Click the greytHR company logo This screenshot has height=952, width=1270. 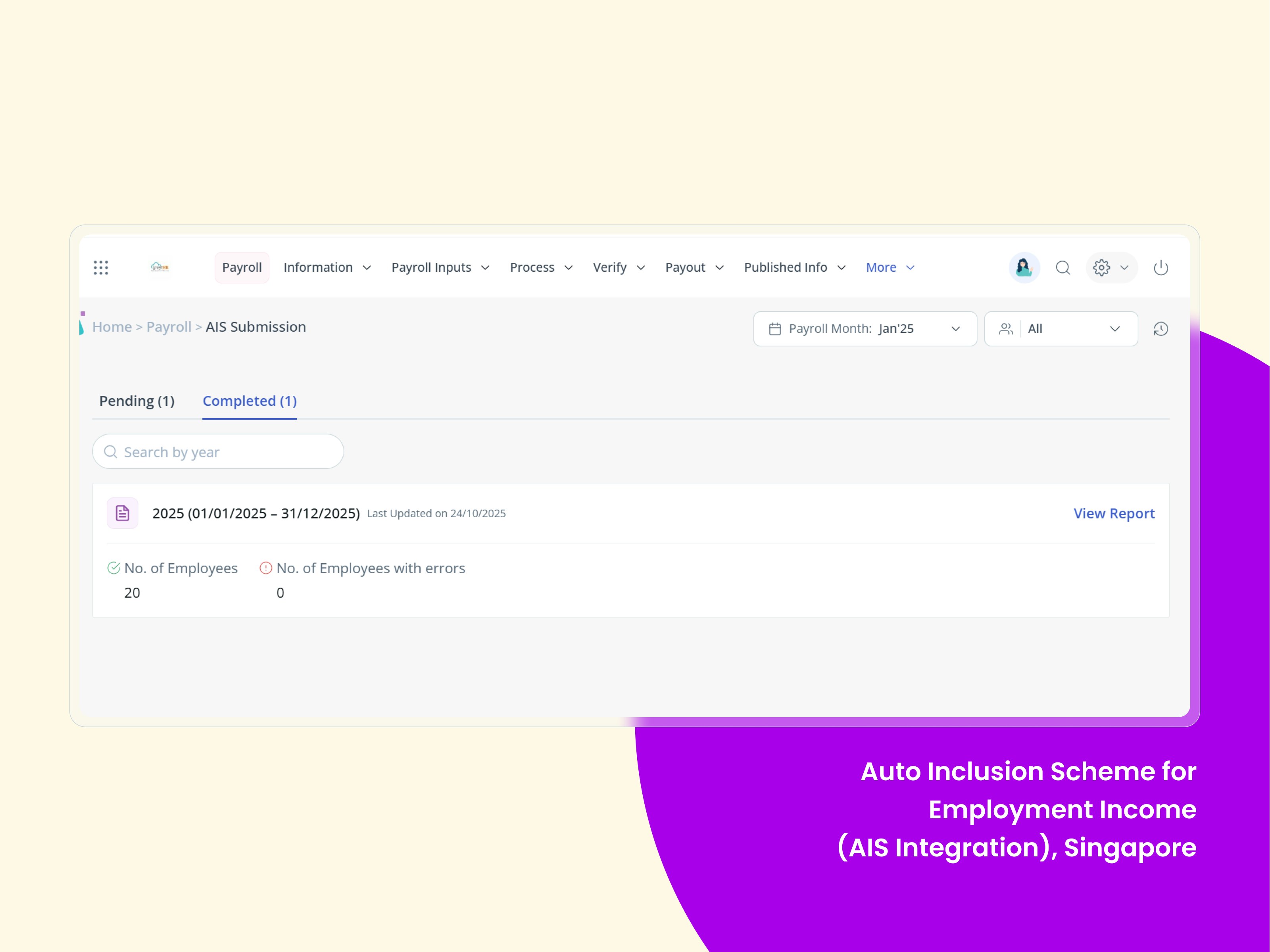coord(159,268)
